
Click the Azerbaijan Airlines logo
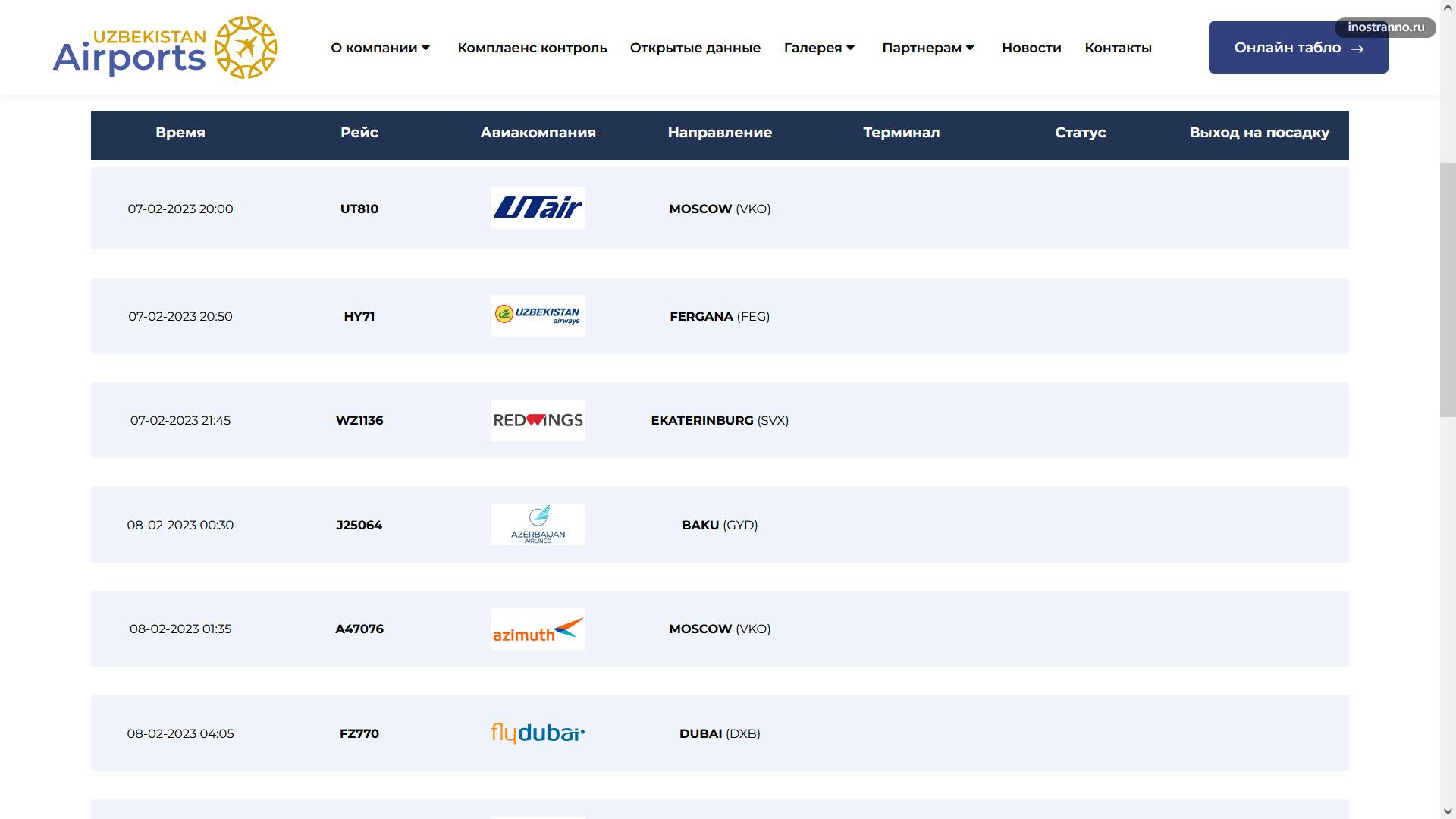pyautogui.click(x=538, y=524)
